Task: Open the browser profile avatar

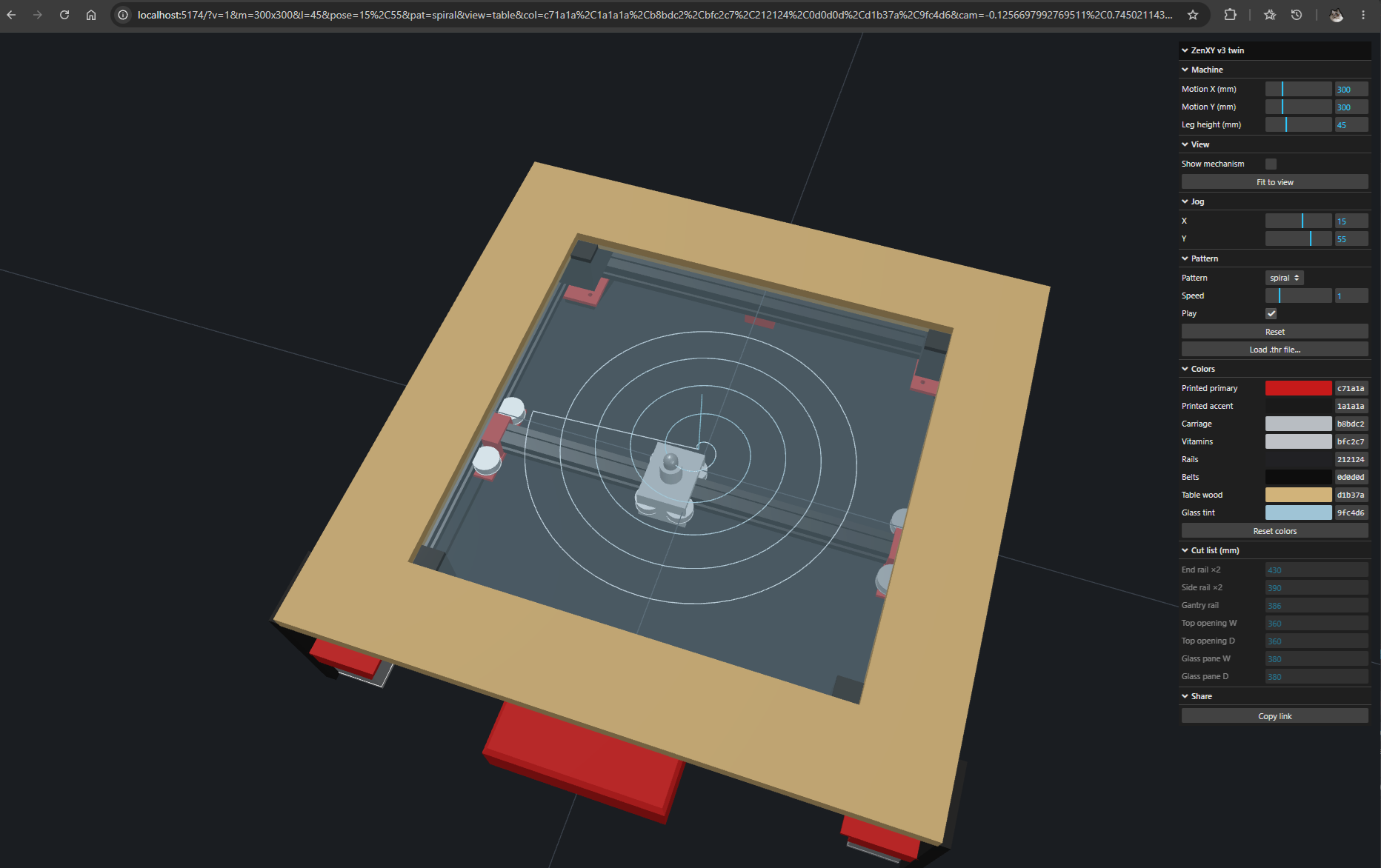Action: tap(1336, 15)
